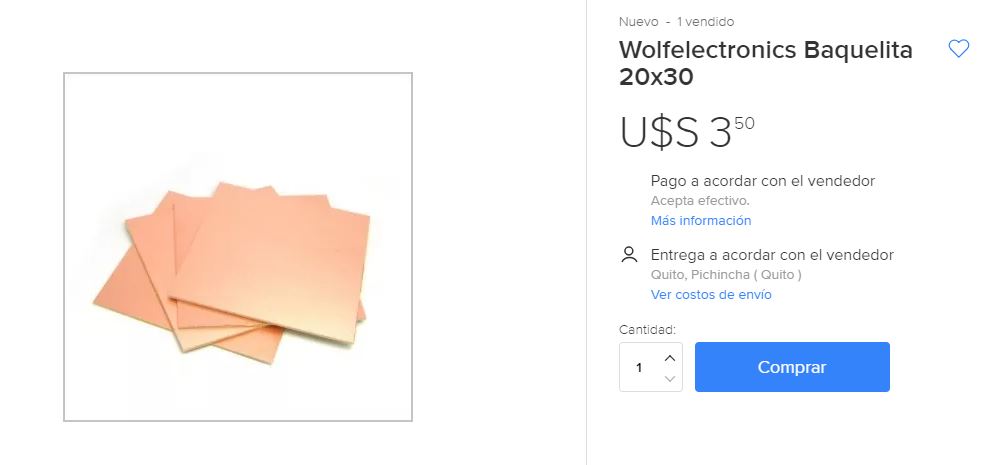Click the 'Quito, Pichincha ( Quito )' location
This screenshot has width=983, height=465.
tap(726, 274)
